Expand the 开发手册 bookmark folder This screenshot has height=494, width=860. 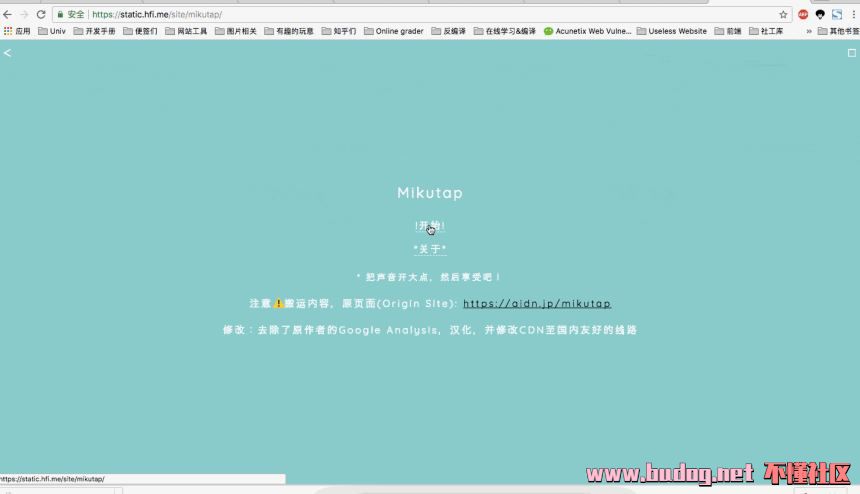point(94,31)
